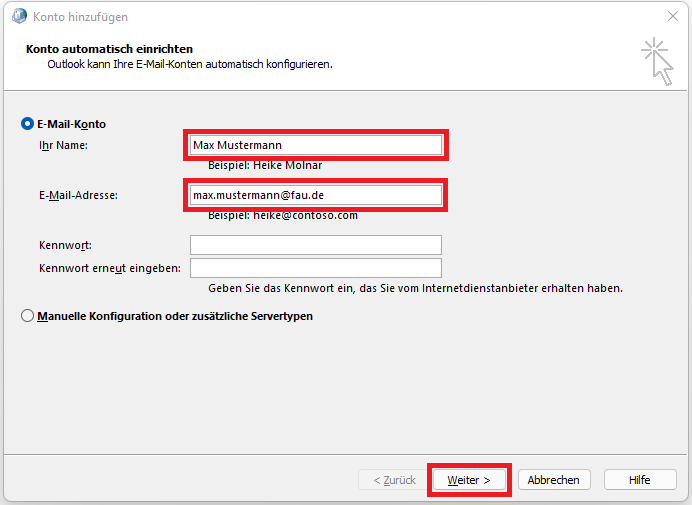
Task: Click the password hint text below the fields
Action: tap(415, 288)
